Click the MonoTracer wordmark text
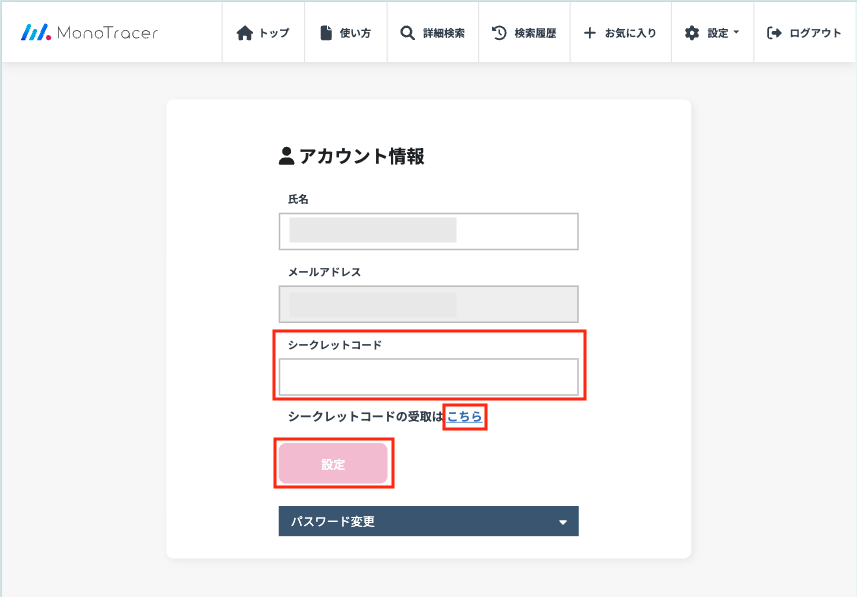The image size is (857, 597). tap(107, 33)
